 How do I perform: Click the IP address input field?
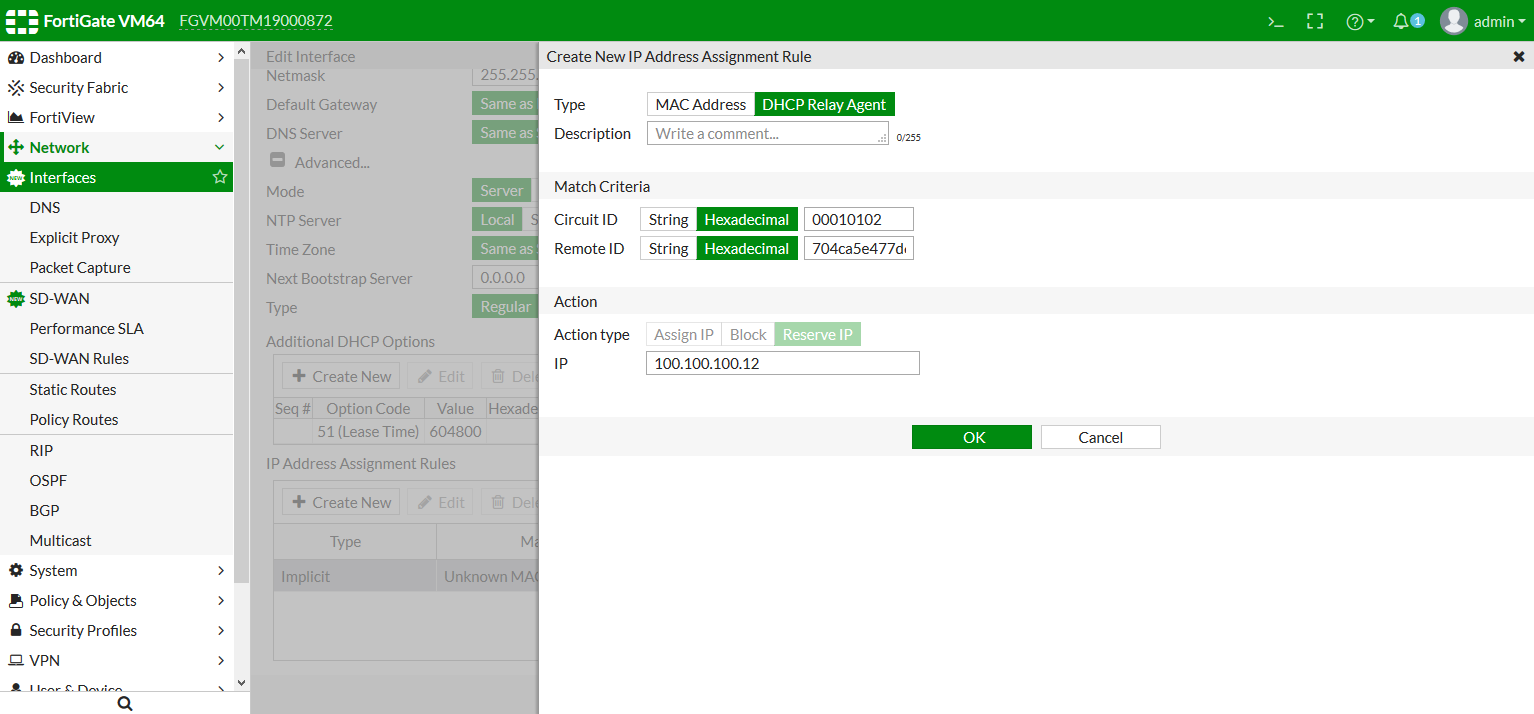[782, 363]
